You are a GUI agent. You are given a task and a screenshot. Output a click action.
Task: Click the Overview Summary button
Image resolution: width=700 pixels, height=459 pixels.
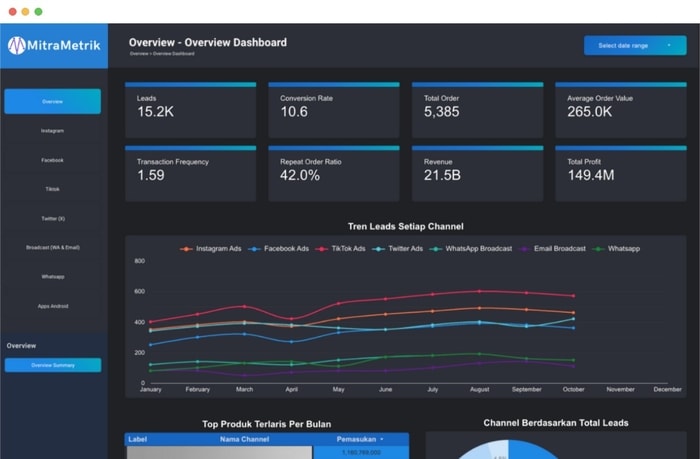click(53, 365)
